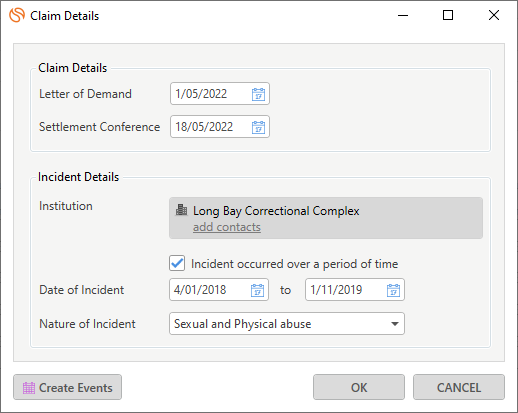The height and width of the screenshot is (413, 518).
Task: Select the Long Bay Correctional Complex institution card
Action: (x=326, y=218)
